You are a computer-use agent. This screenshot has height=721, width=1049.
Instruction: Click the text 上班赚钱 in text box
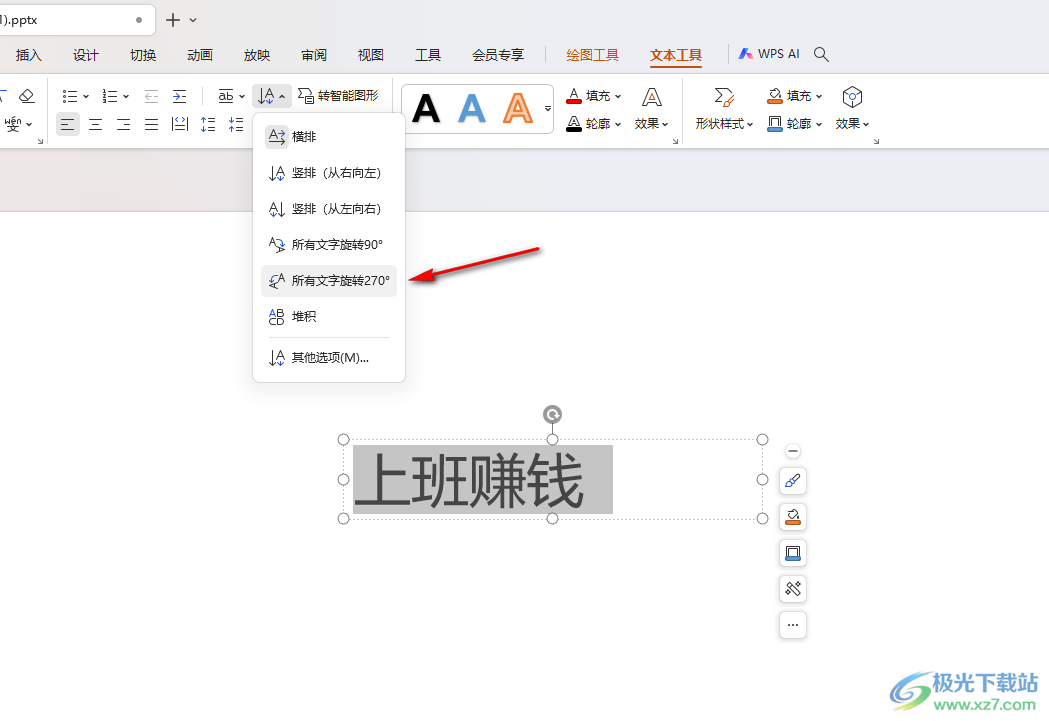coord(469,480)
